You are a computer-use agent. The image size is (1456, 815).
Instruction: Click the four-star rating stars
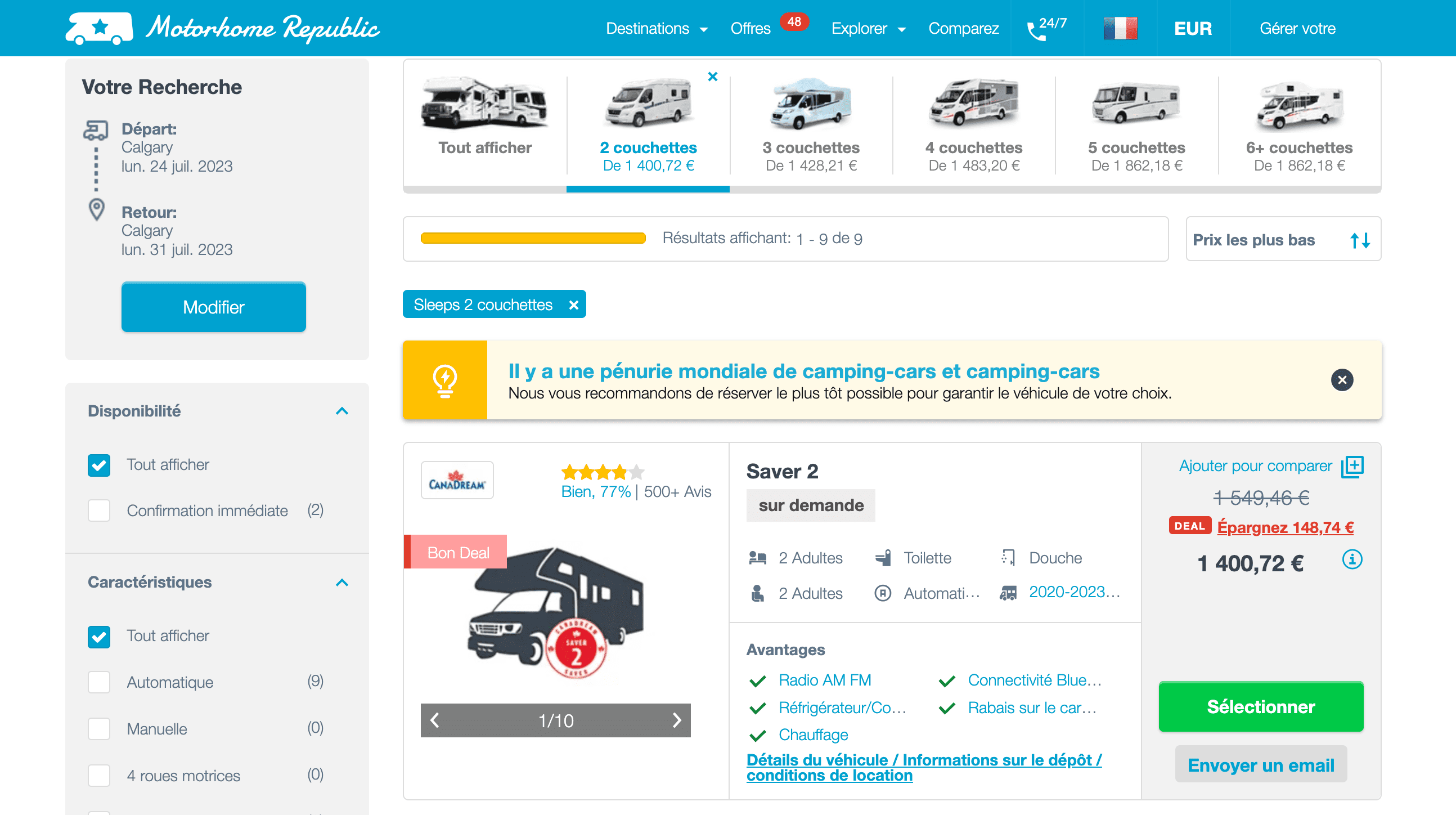coord(603,472)
